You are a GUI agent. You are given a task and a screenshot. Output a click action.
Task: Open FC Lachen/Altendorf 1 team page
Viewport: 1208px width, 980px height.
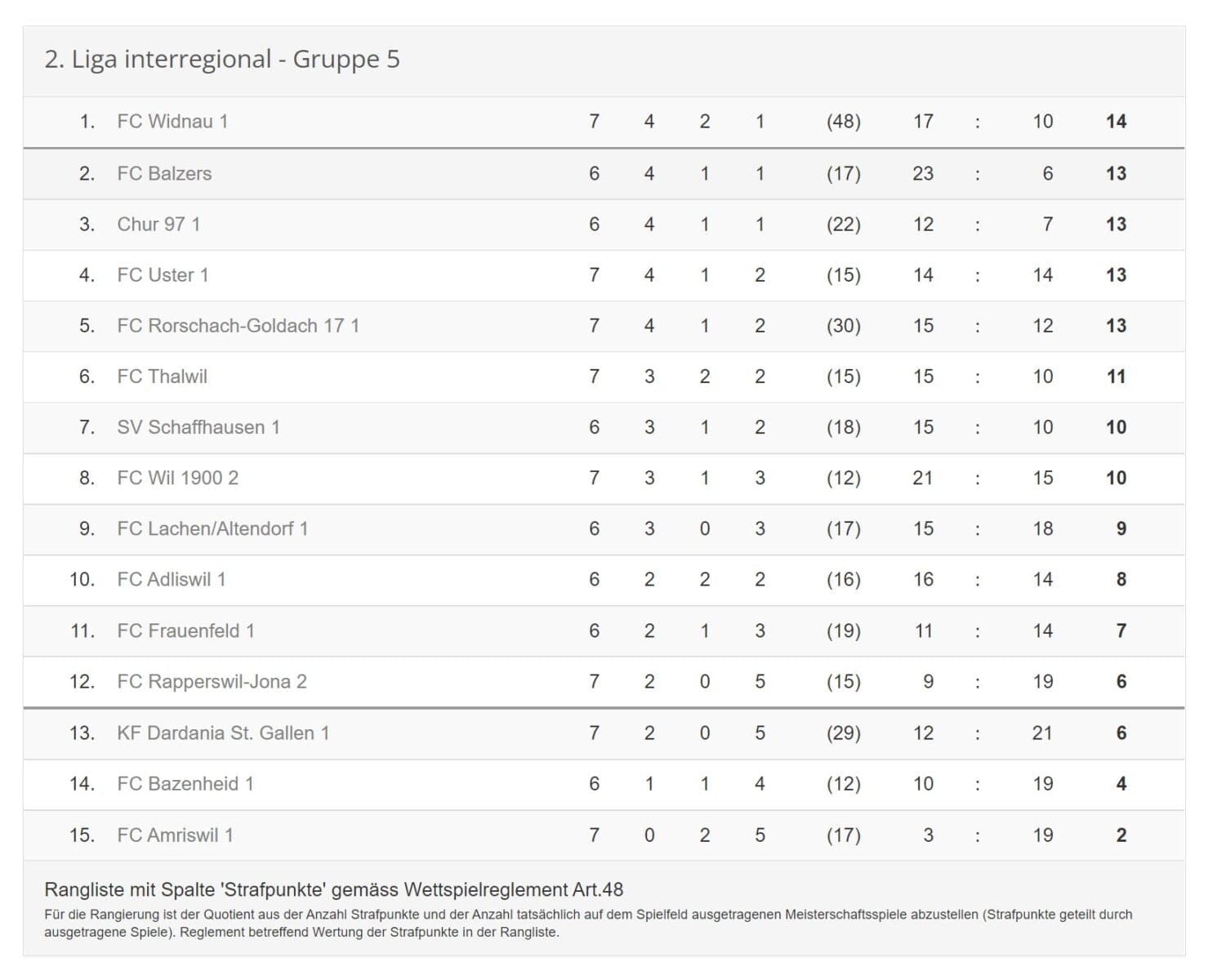click(x=212, y=528)
